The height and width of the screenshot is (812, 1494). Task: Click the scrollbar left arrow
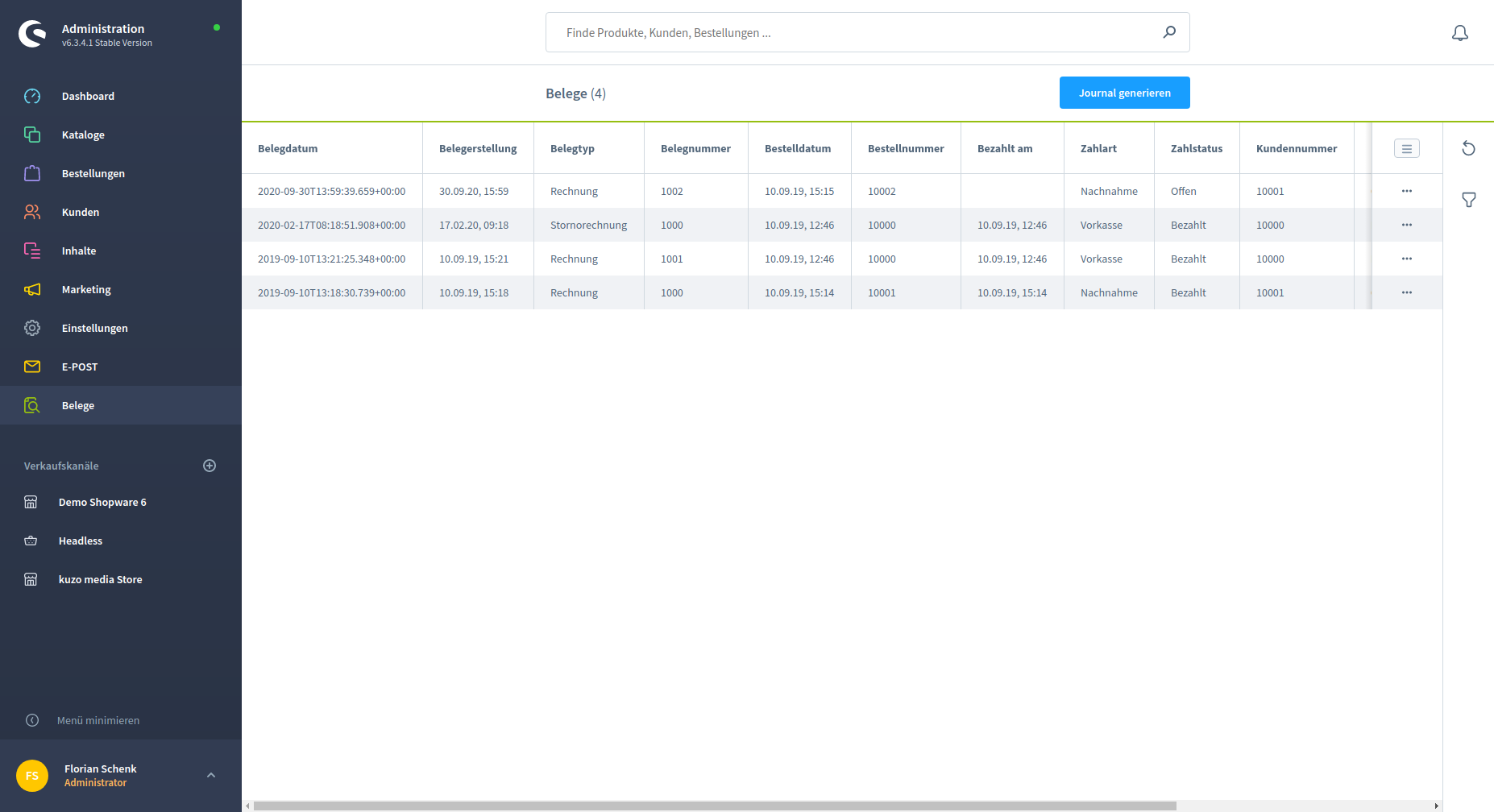click(247, 806)
